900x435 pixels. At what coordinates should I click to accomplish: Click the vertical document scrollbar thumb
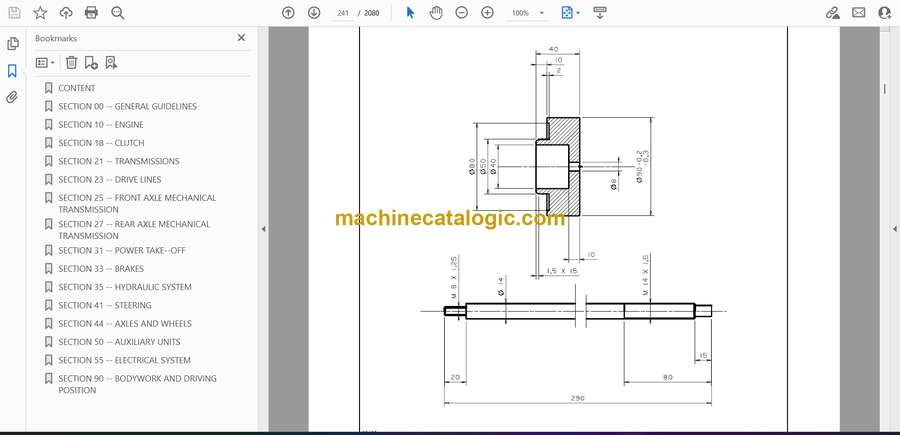pyautogui.click(x=885, y=89)
